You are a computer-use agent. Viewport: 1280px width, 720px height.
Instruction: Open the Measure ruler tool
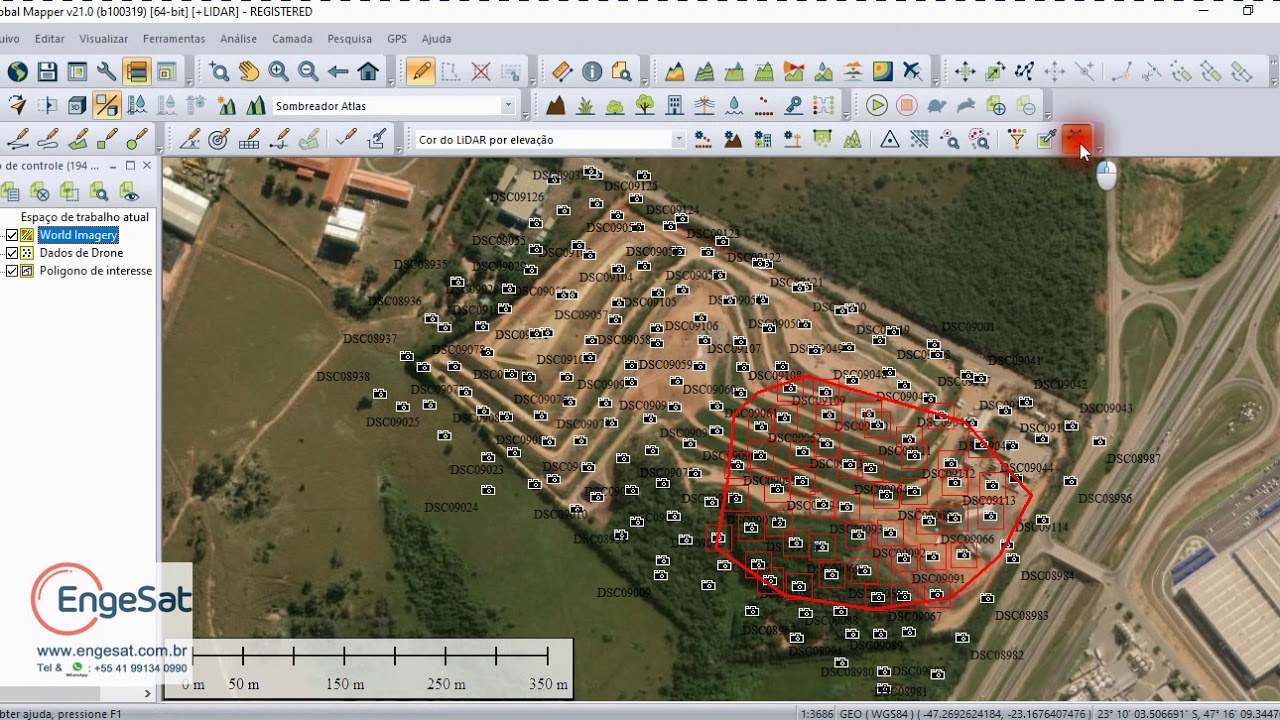coord(562,72)
